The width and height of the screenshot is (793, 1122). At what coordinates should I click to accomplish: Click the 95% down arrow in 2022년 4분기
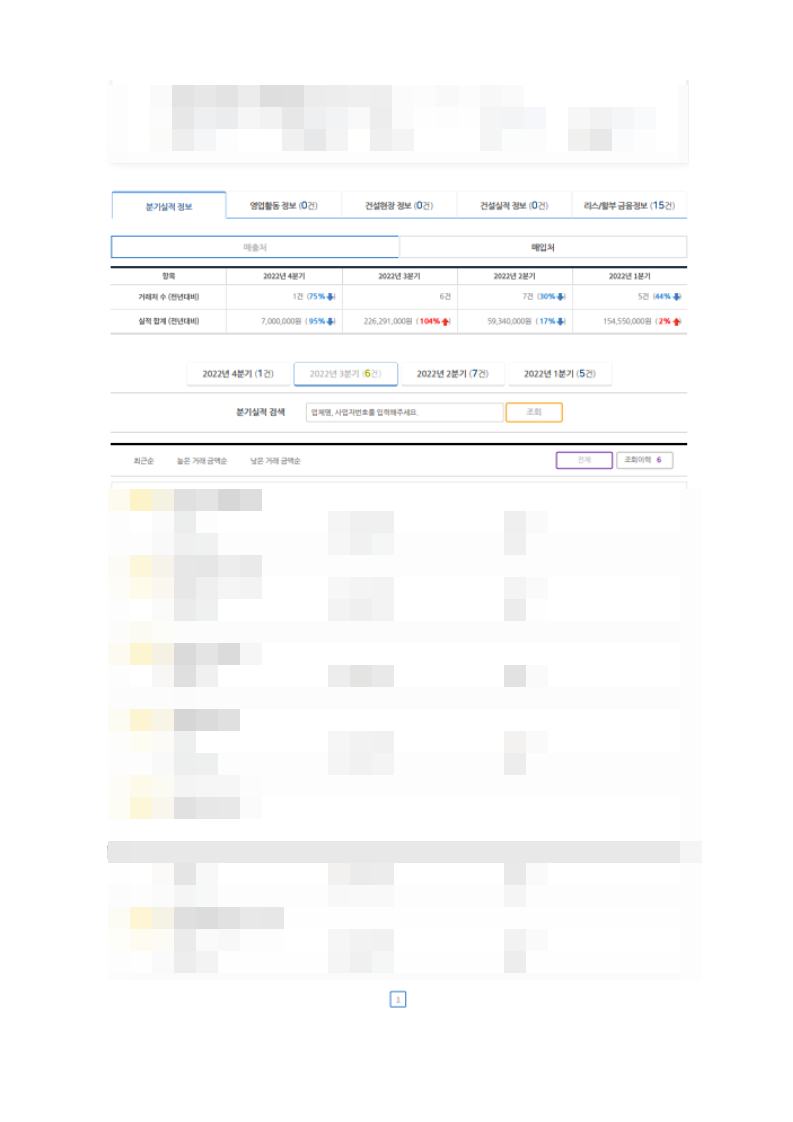click(x=331, y=321)
